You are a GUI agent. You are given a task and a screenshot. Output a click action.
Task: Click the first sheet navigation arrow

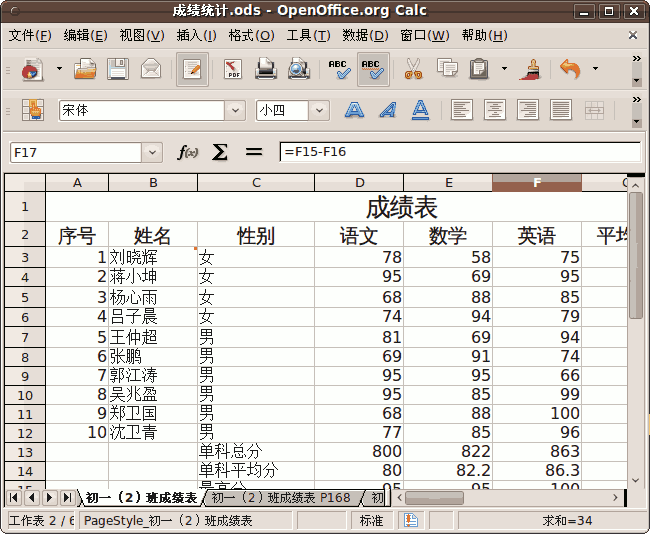pyautogui.click(x=14, y=498)
